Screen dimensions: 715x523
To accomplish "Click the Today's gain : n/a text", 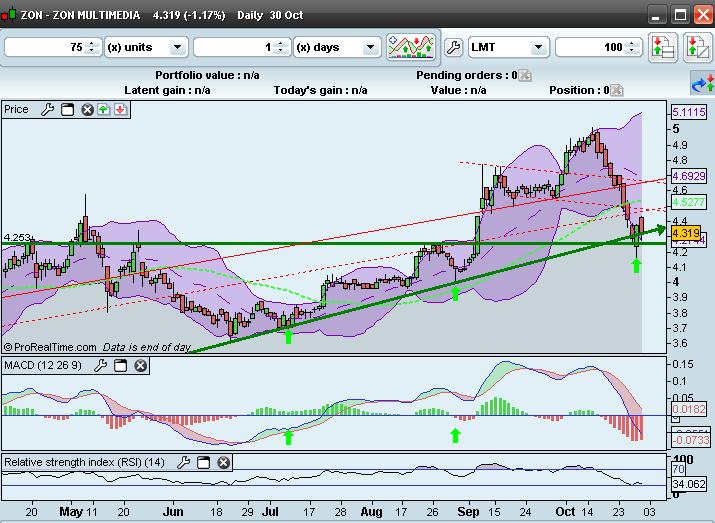I will point(321,90).
